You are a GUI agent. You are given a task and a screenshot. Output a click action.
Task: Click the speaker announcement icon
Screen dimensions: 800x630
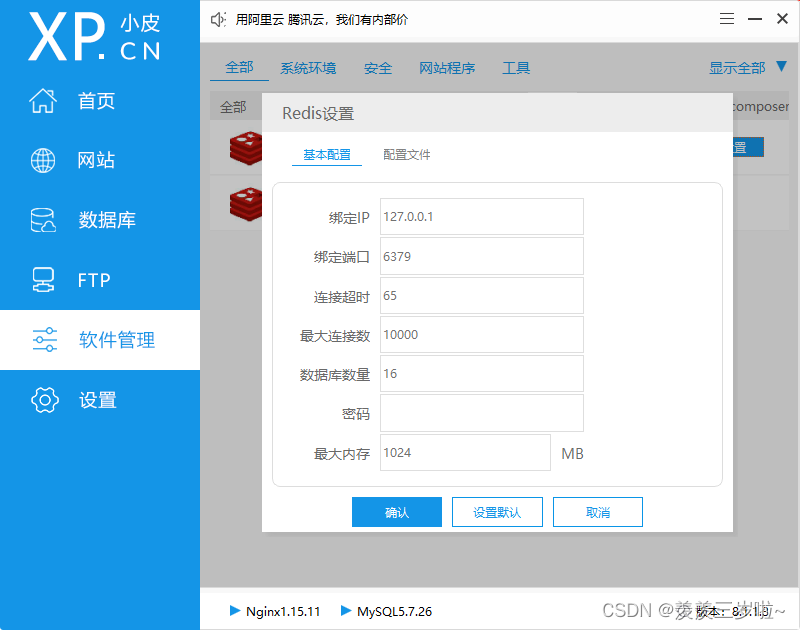(218, 19)
